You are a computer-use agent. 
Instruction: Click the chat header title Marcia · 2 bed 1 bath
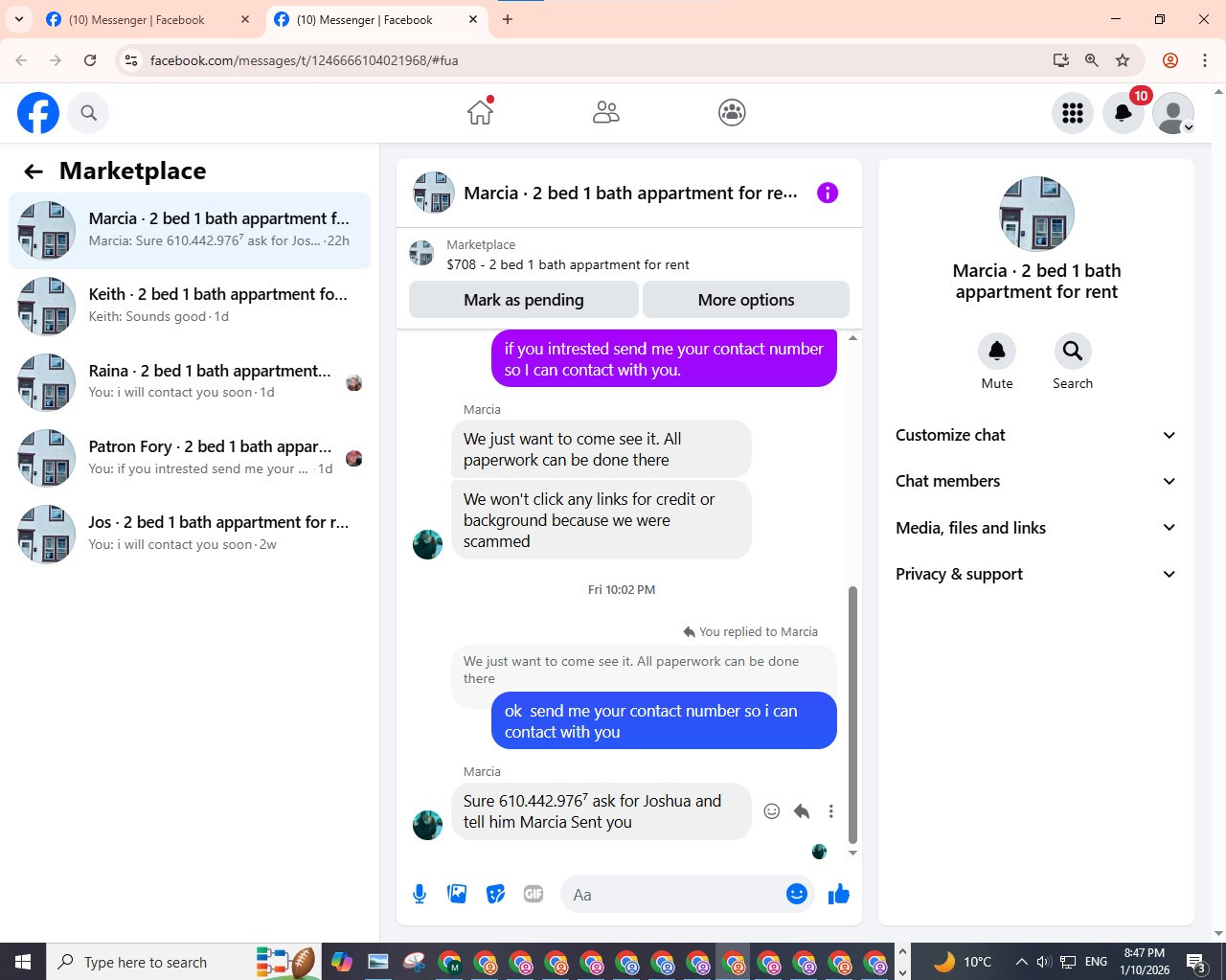[x=630, y=194]
